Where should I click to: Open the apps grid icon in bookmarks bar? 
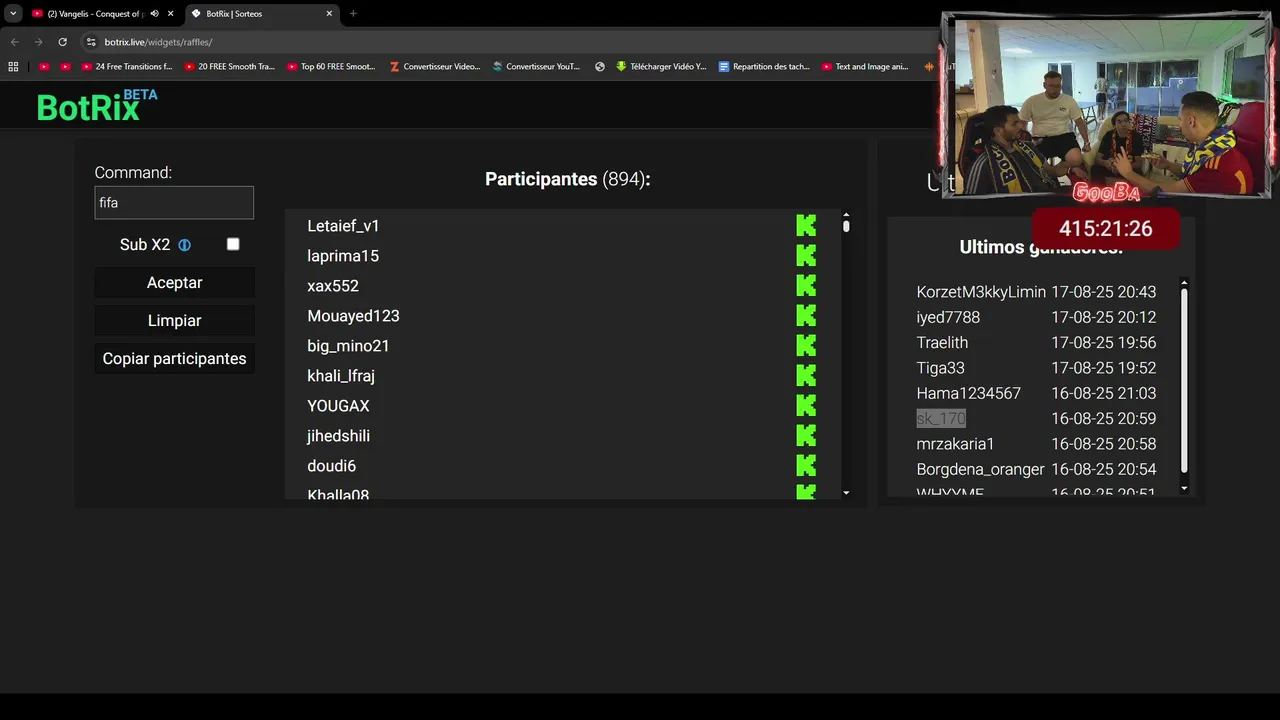coord(13,67)
